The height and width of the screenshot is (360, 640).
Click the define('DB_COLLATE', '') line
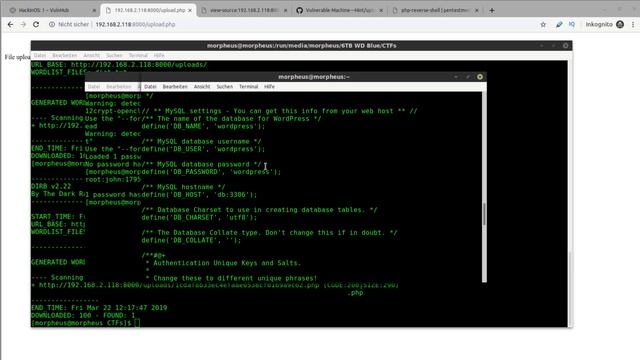click(x=191, y=240)
